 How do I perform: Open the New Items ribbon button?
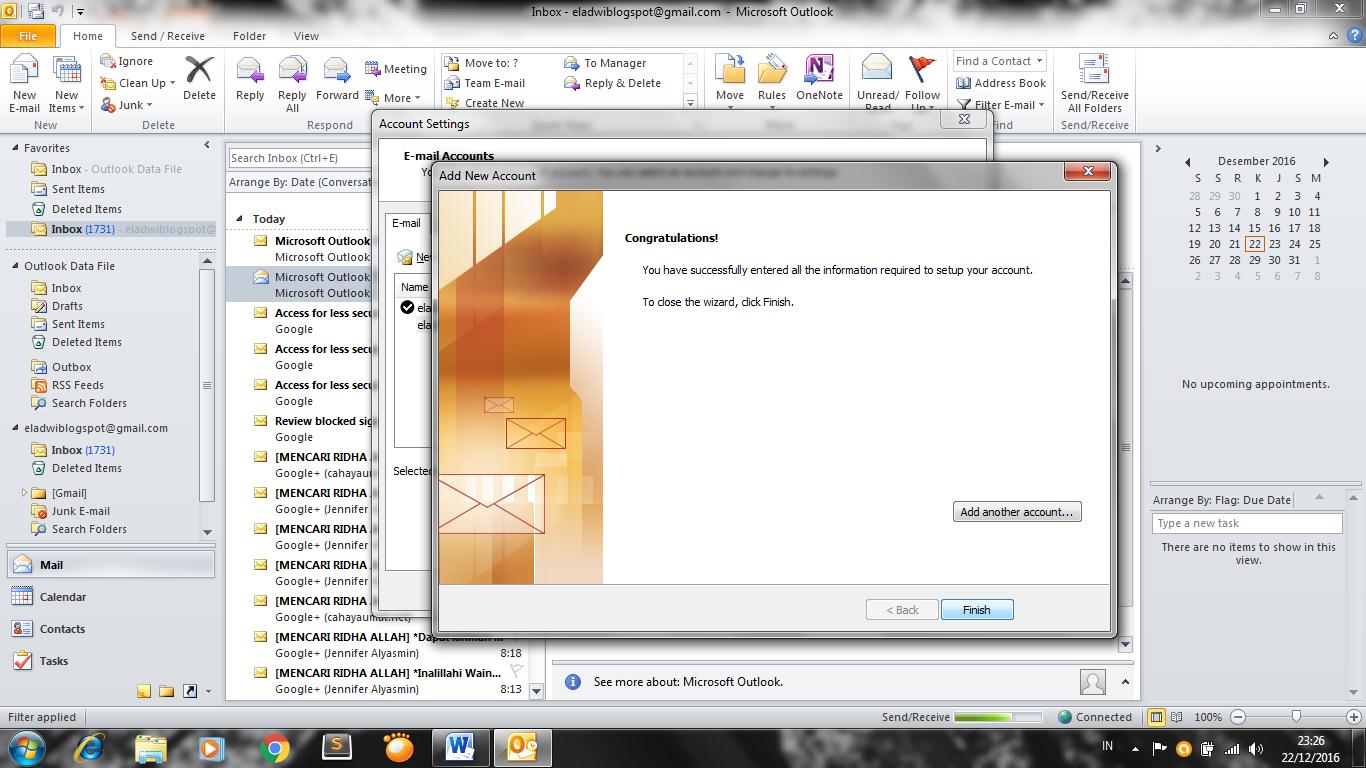point(67,85)
